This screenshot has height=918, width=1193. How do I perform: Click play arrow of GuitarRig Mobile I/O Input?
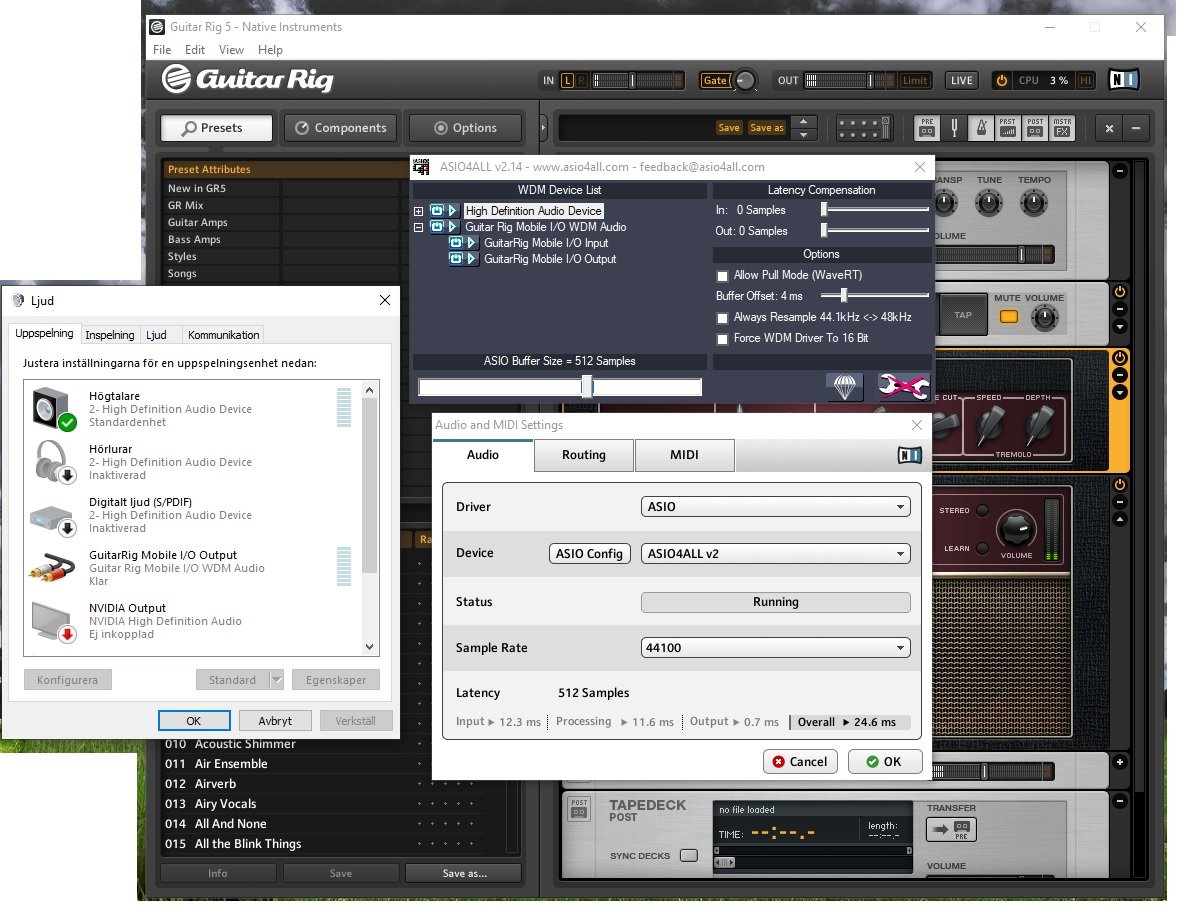472,243
